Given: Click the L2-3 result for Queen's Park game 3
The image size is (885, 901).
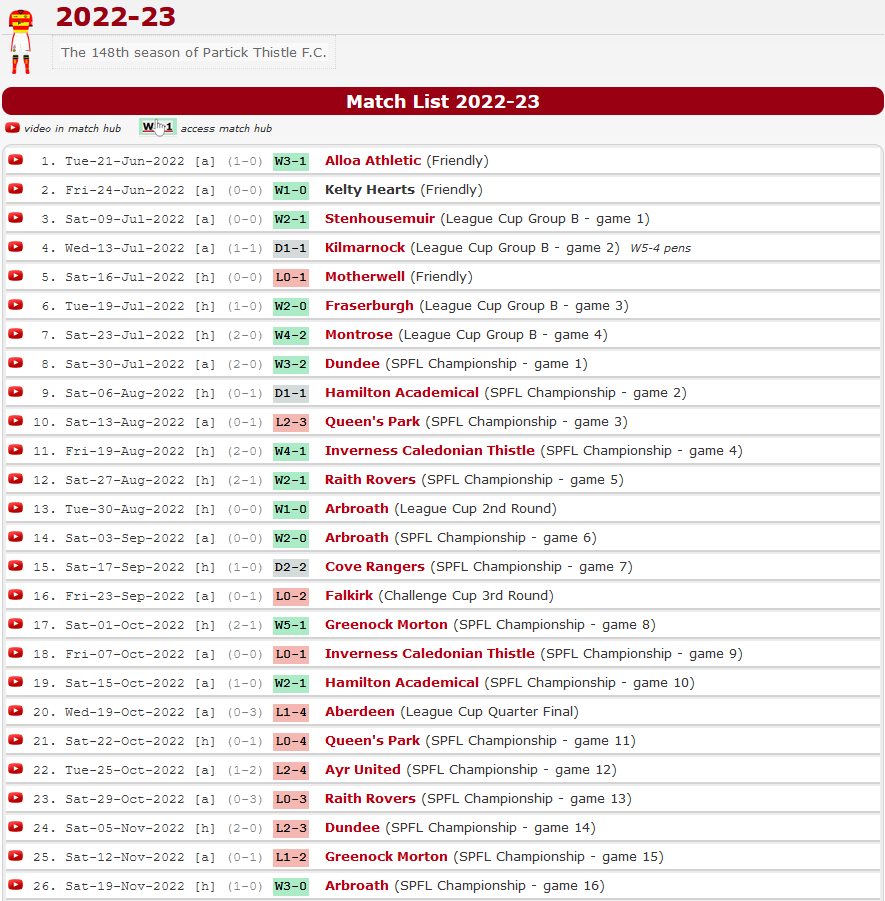Looking at the screenshot, I should (291, 422).
